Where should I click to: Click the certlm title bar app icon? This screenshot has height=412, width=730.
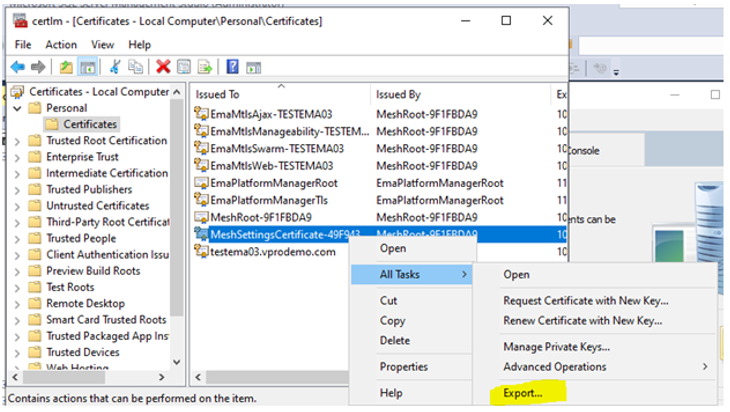(20, 21)
